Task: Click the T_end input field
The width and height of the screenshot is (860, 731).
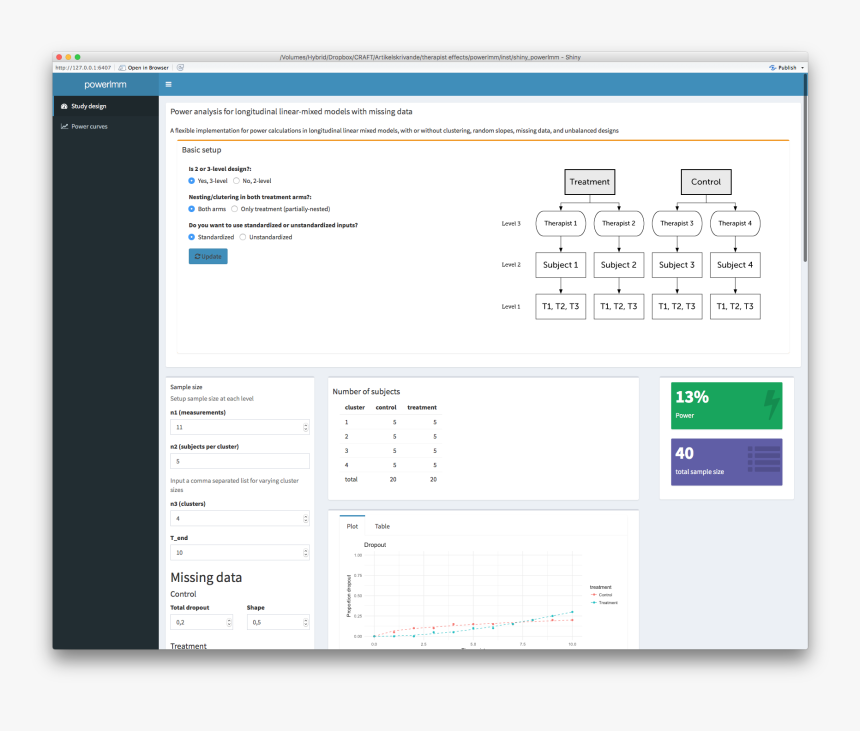Action: coord(240,552)
